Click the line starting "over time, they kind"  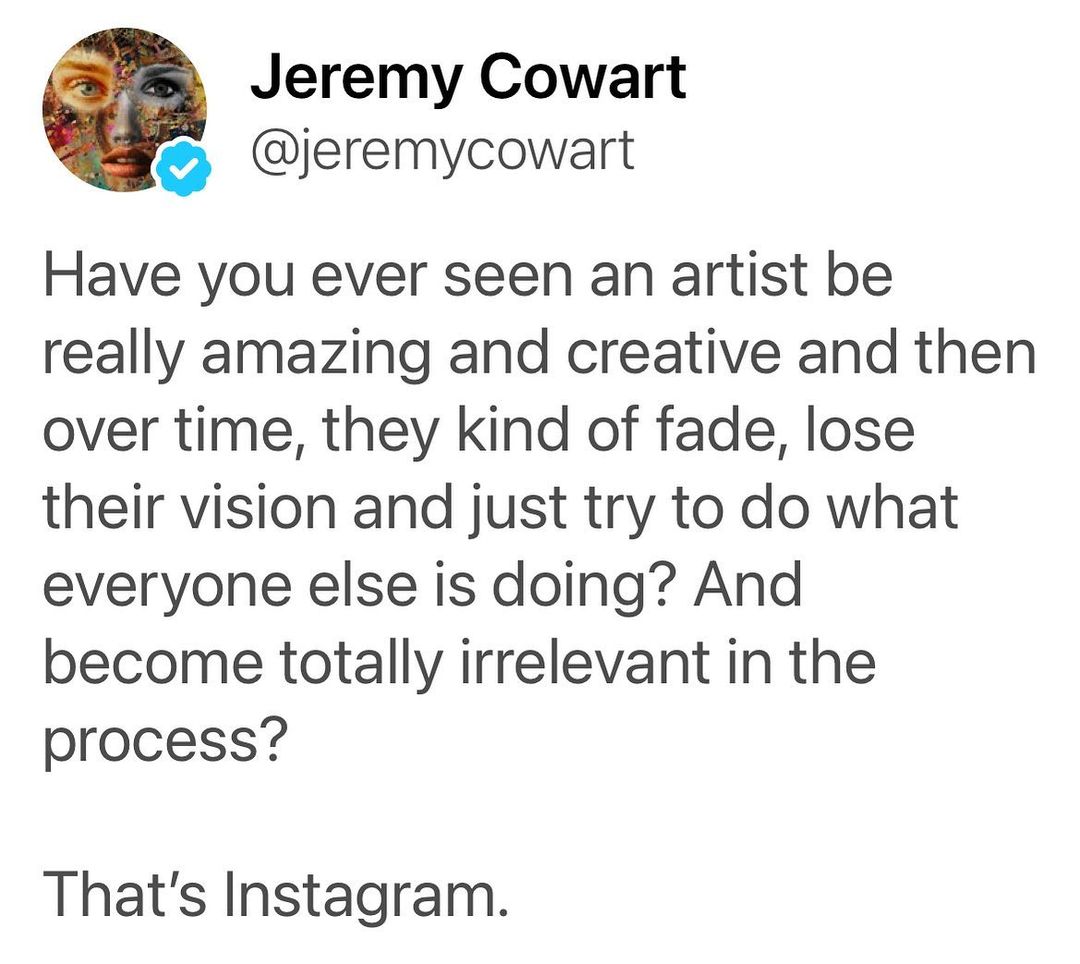click(x=478, y=431)
